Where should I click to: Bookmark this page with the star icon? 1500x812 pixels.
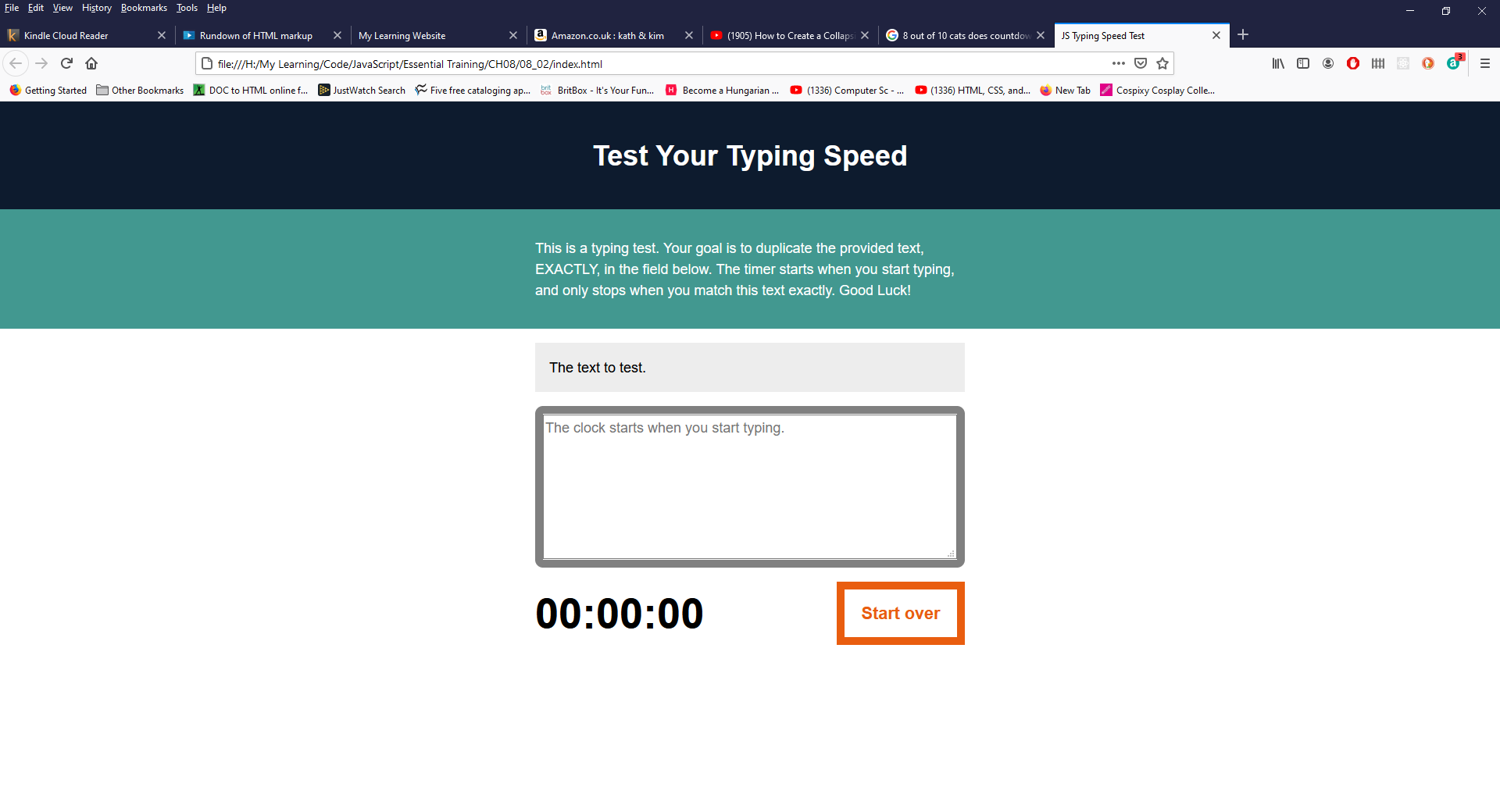(1162, 63)
